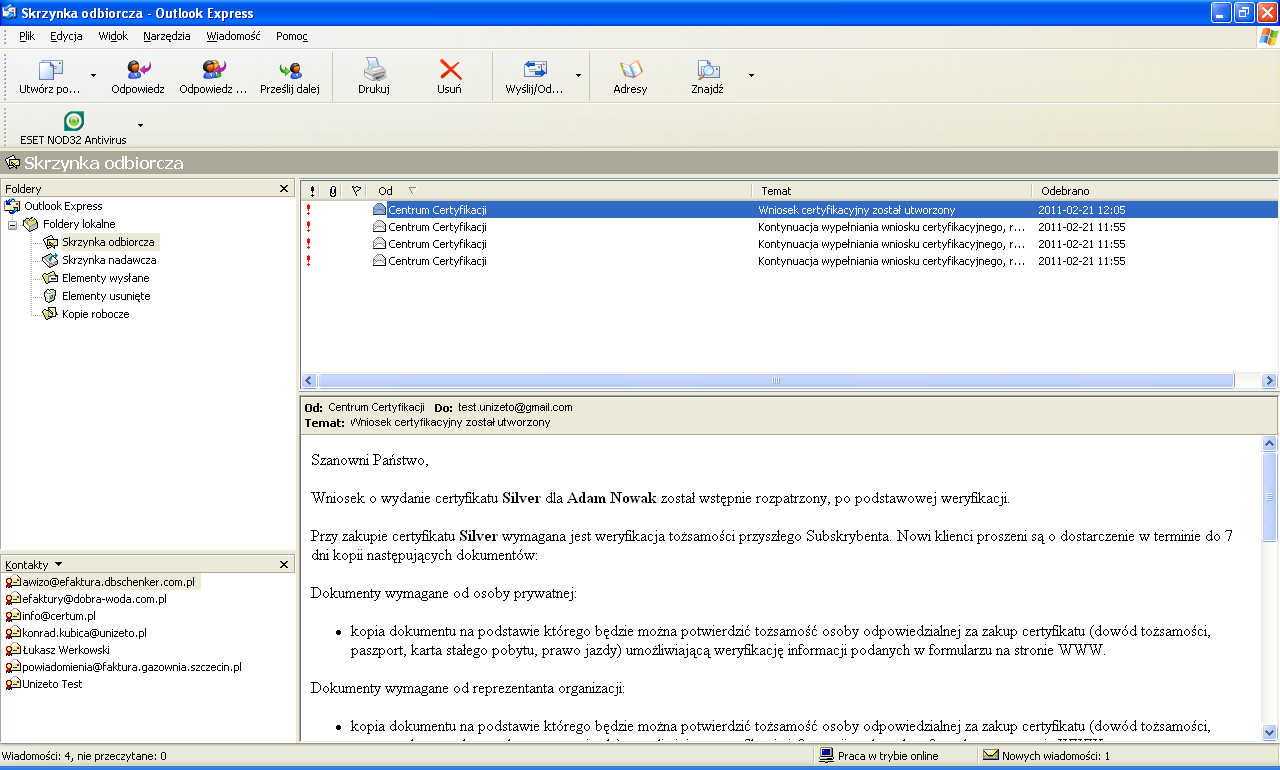Click the Windows logo throbber icon
Image resolution: width=1280 pixels, height=770 pixels.
(1268, 36)
